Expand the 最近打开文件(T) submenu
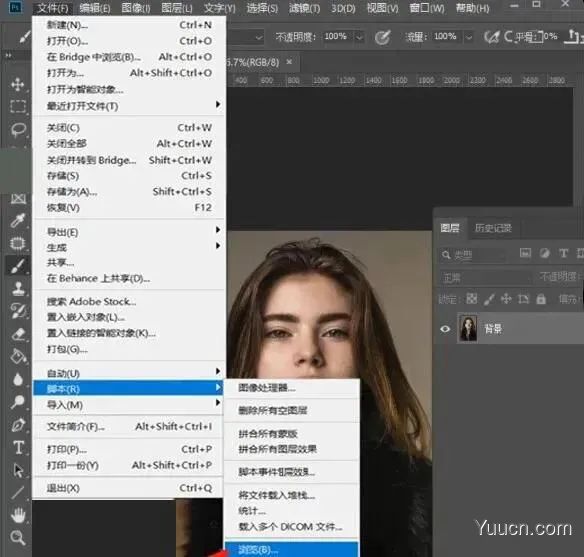584x557 pixels. (129, 106)
